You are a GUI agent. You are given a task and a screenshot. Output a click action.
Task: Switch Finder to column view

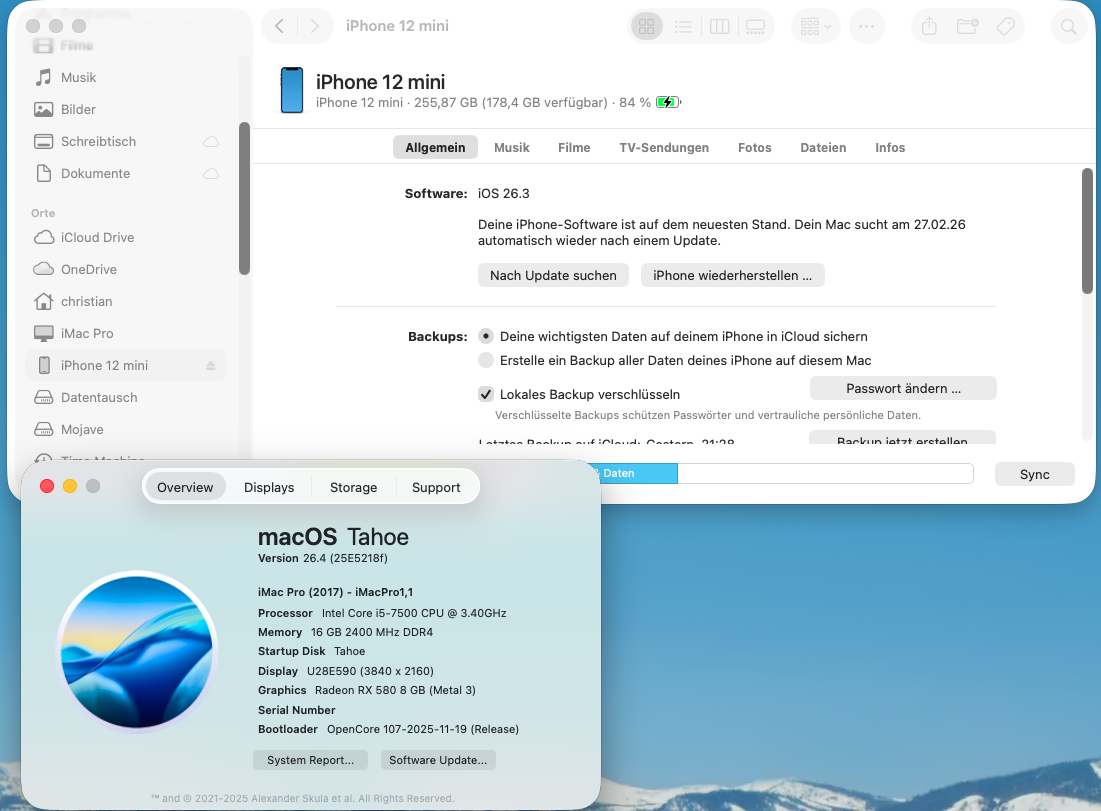click(720, 27)
